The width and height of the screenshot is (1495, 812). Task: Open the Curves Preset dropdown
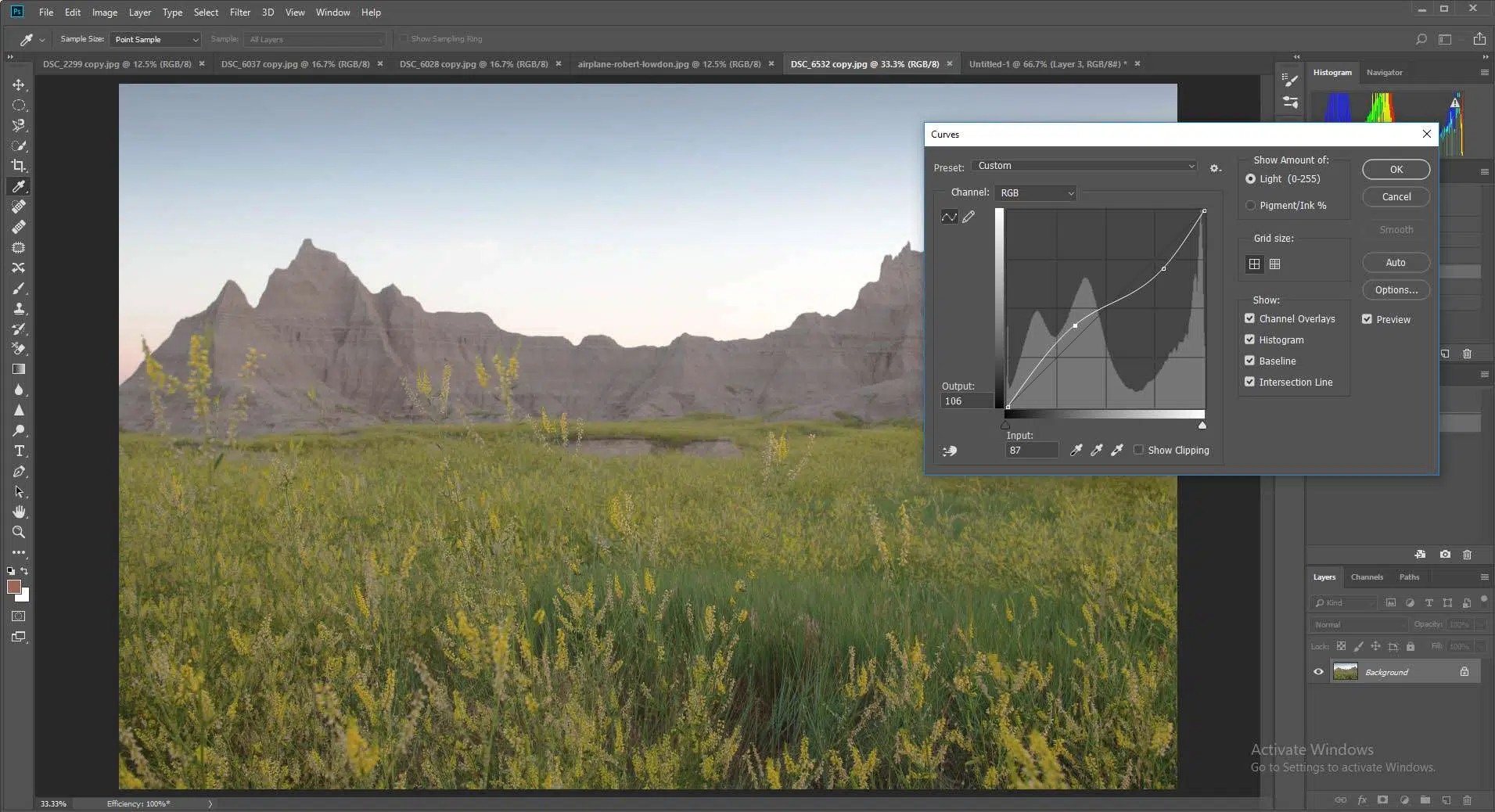coord(1084,166)
